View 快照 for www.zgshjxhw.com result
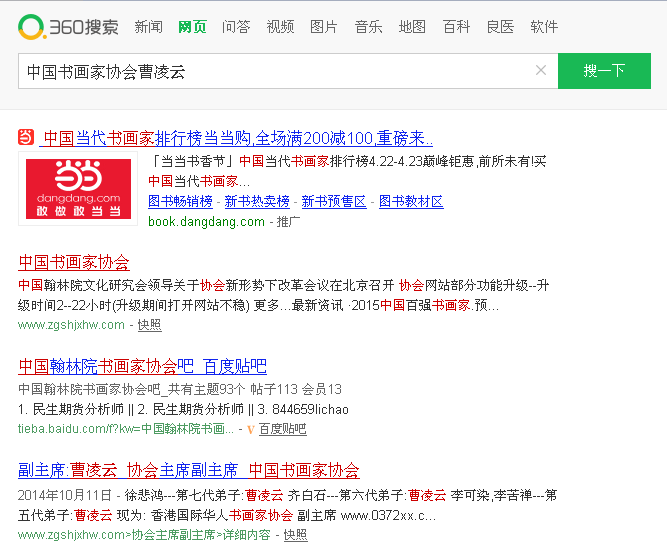Screen dimensions: 667x556 [149, 325]
